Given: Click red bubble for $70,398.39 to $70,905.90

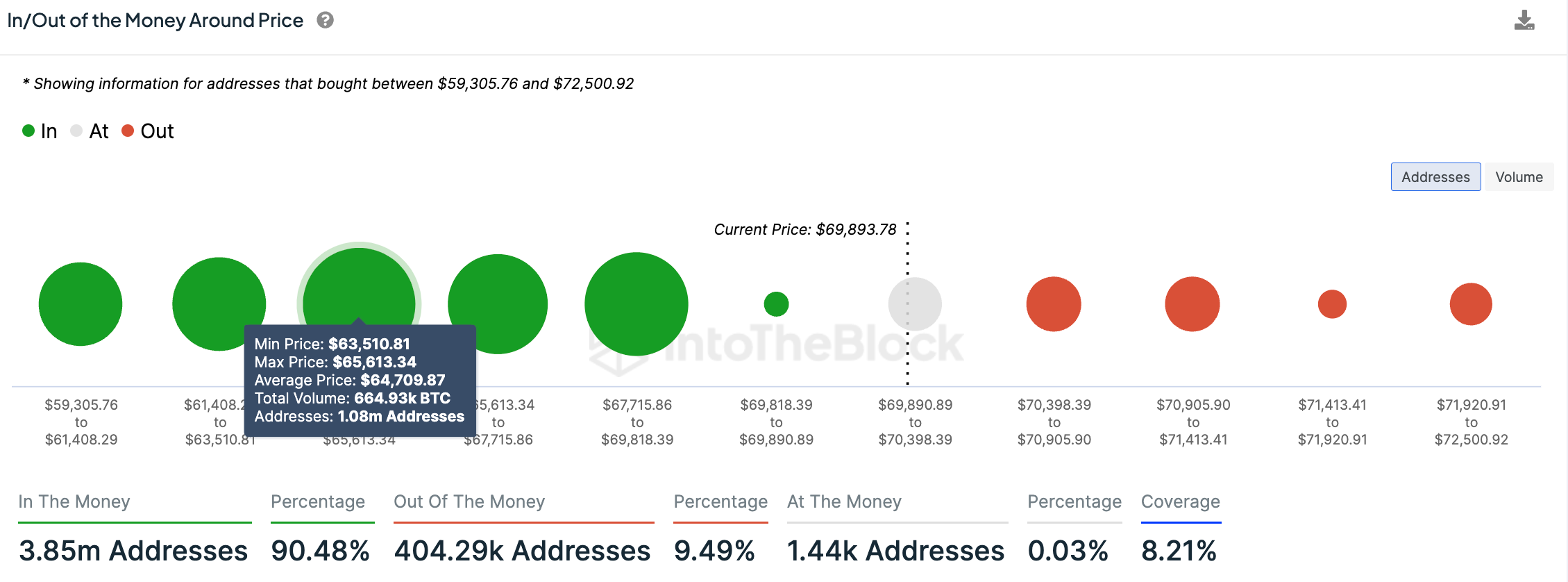Looking at the screenshot, I should tap(1054, 304).
